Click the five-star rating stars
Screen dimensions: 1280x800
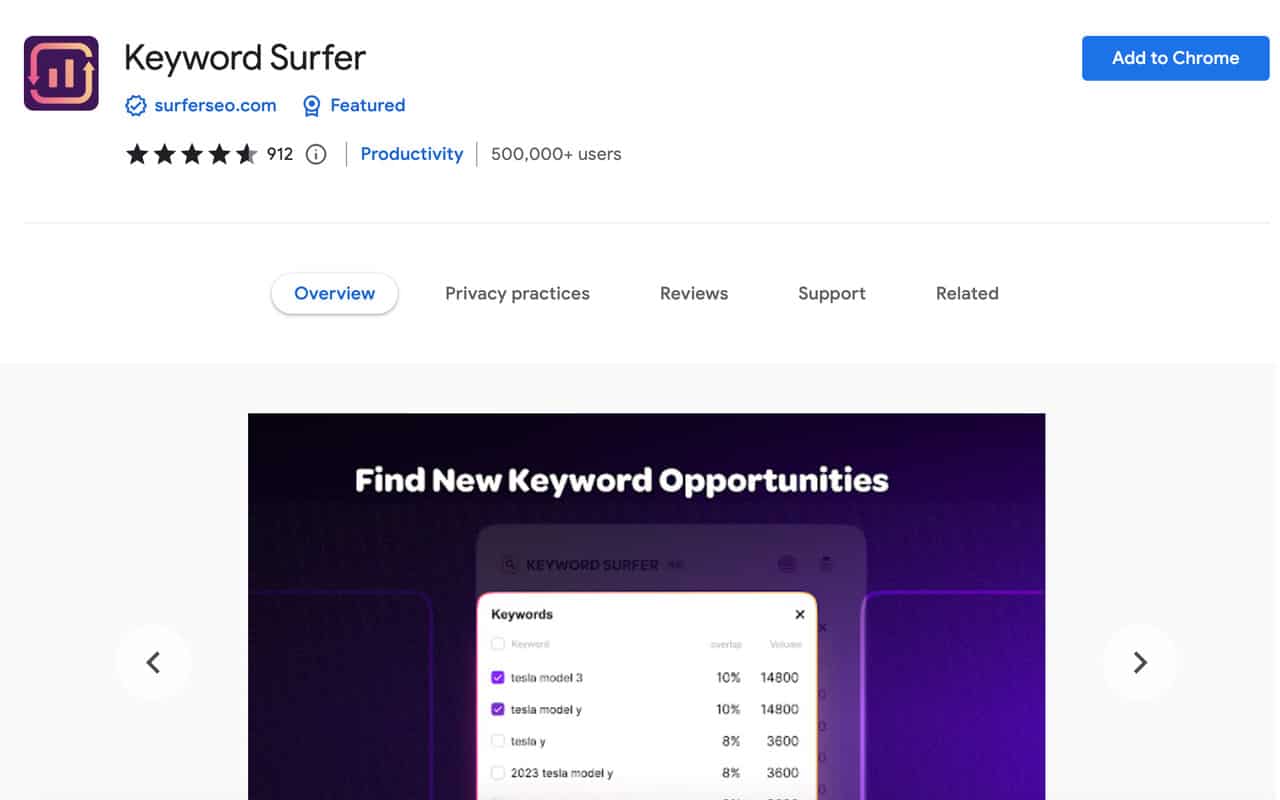(191, 154)
